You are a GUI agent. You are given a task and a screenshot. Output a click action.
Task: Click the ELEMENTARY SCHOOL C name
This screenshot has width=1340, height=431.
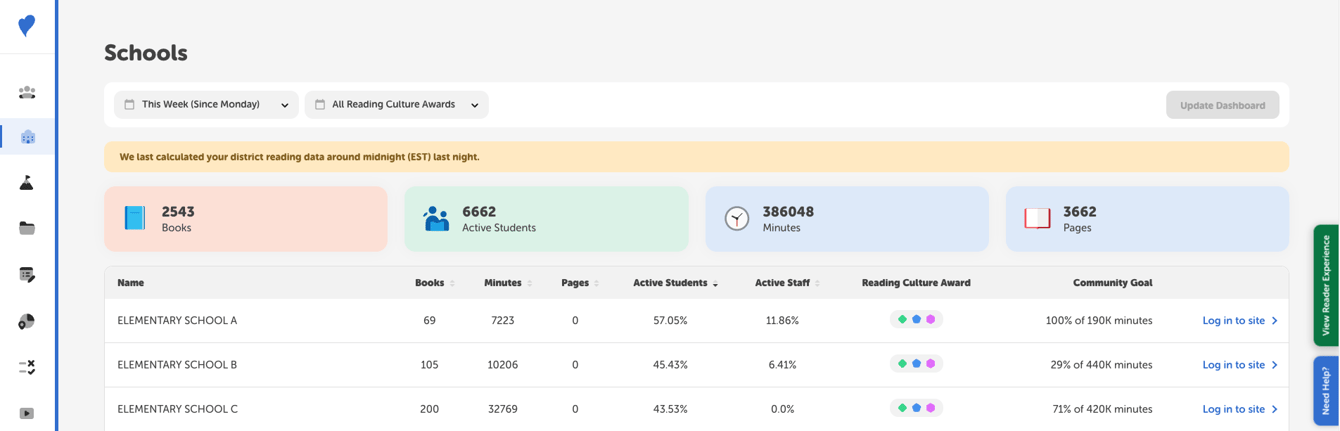coord(177,409)
